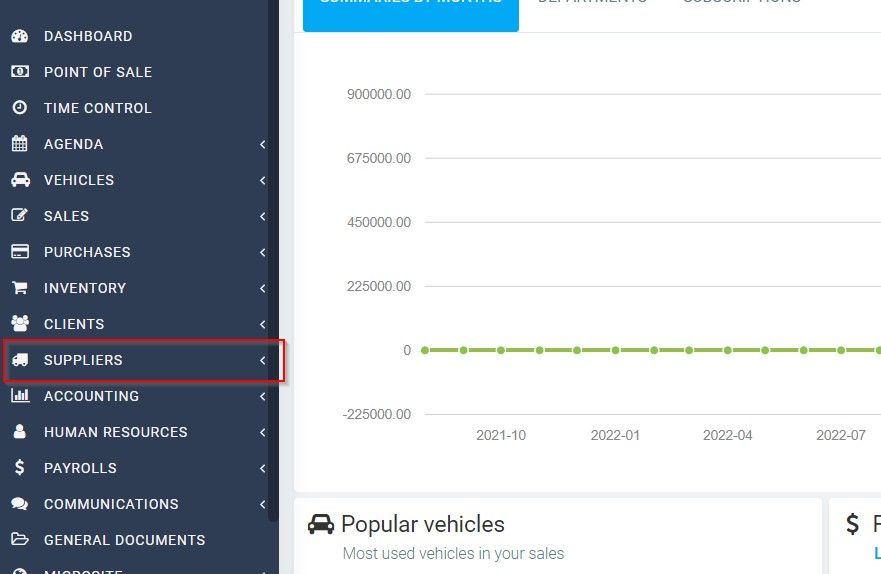Click the Popular vehicles panel heading
The image size is (881, 574).
click(x=422, y=524)
